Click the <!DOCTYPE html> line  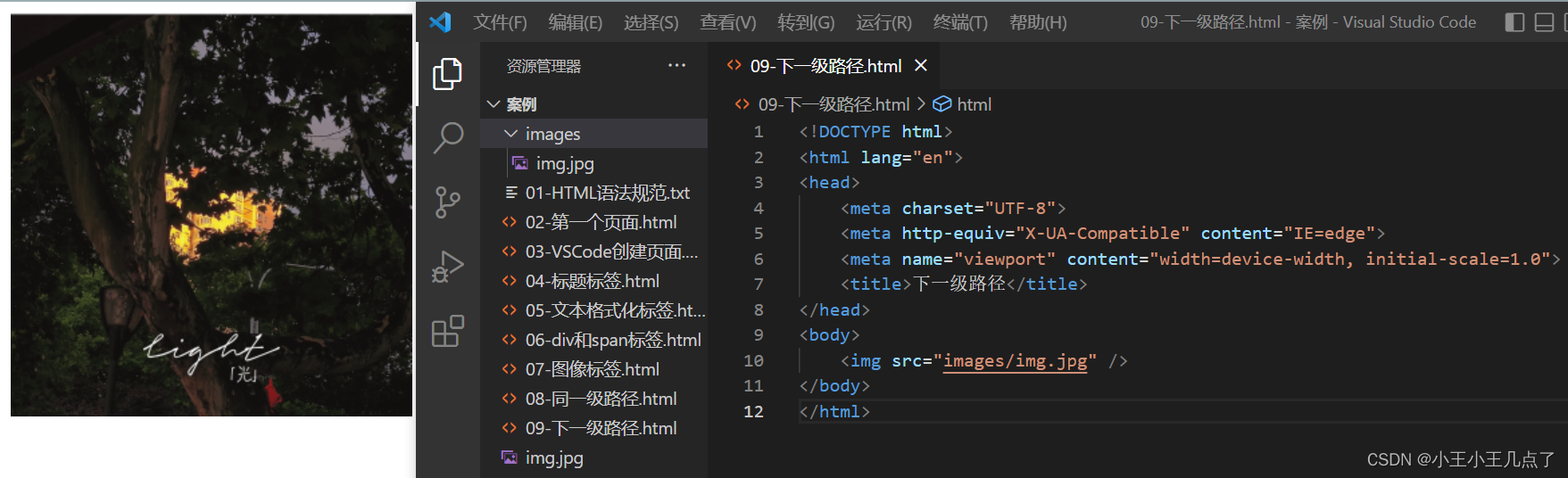click(875, 132)
